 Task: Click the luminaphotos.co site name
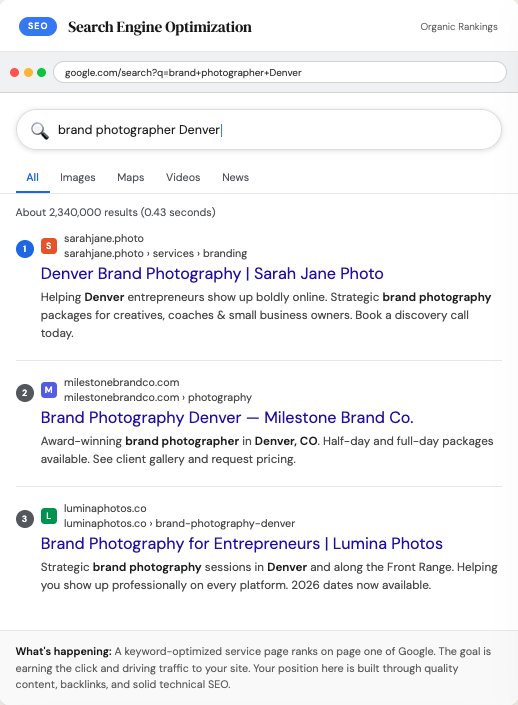tap(105, 508)
